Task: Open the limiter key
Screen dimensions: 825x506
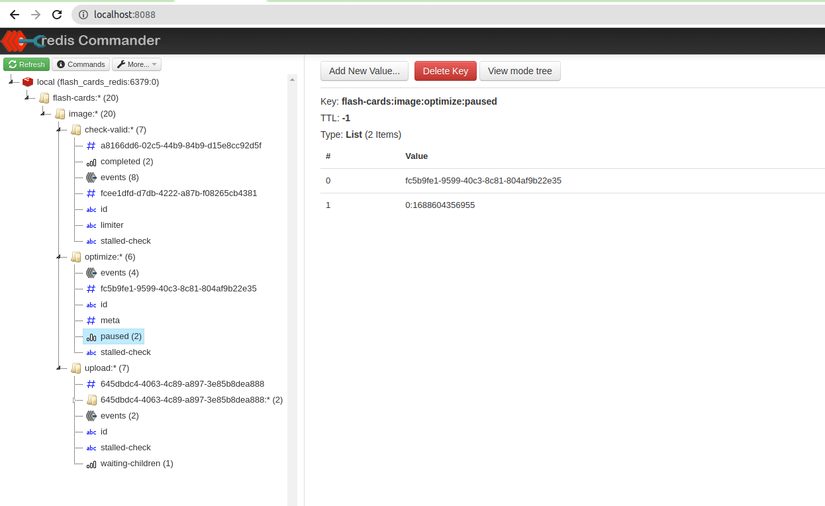Action: (112, 225)
